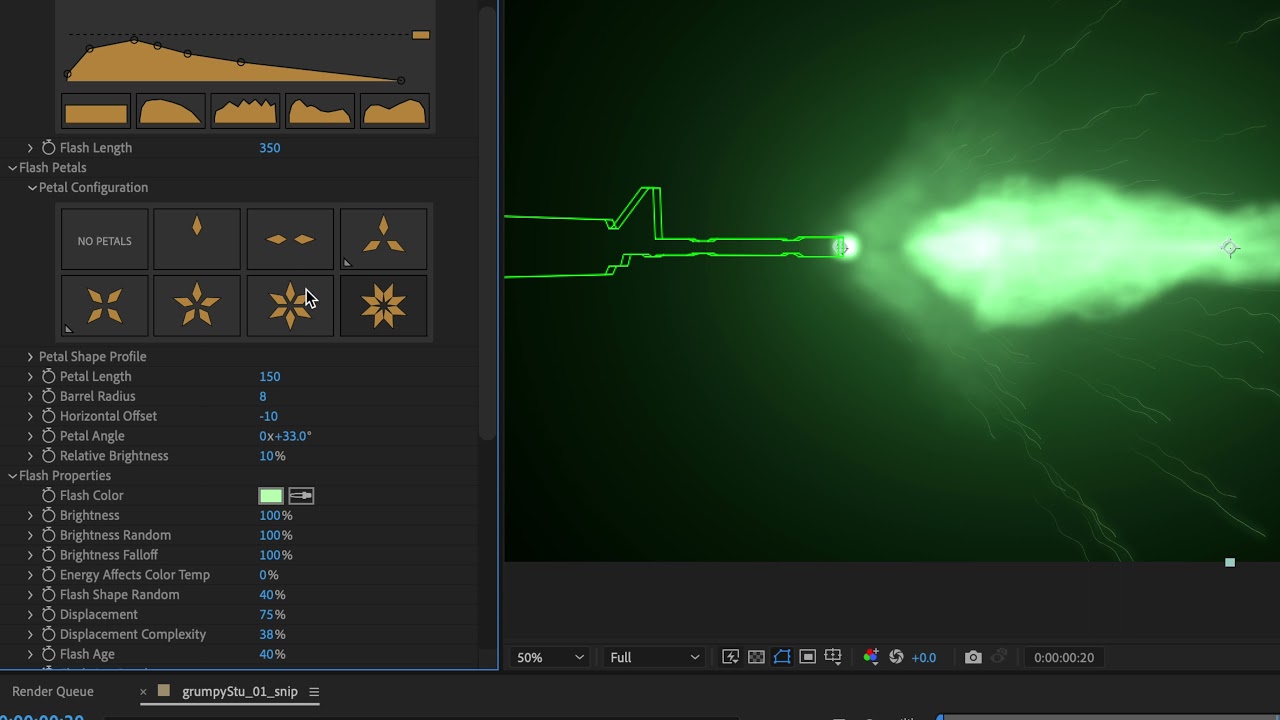Expand the Petal Angle property

point(30,436)
